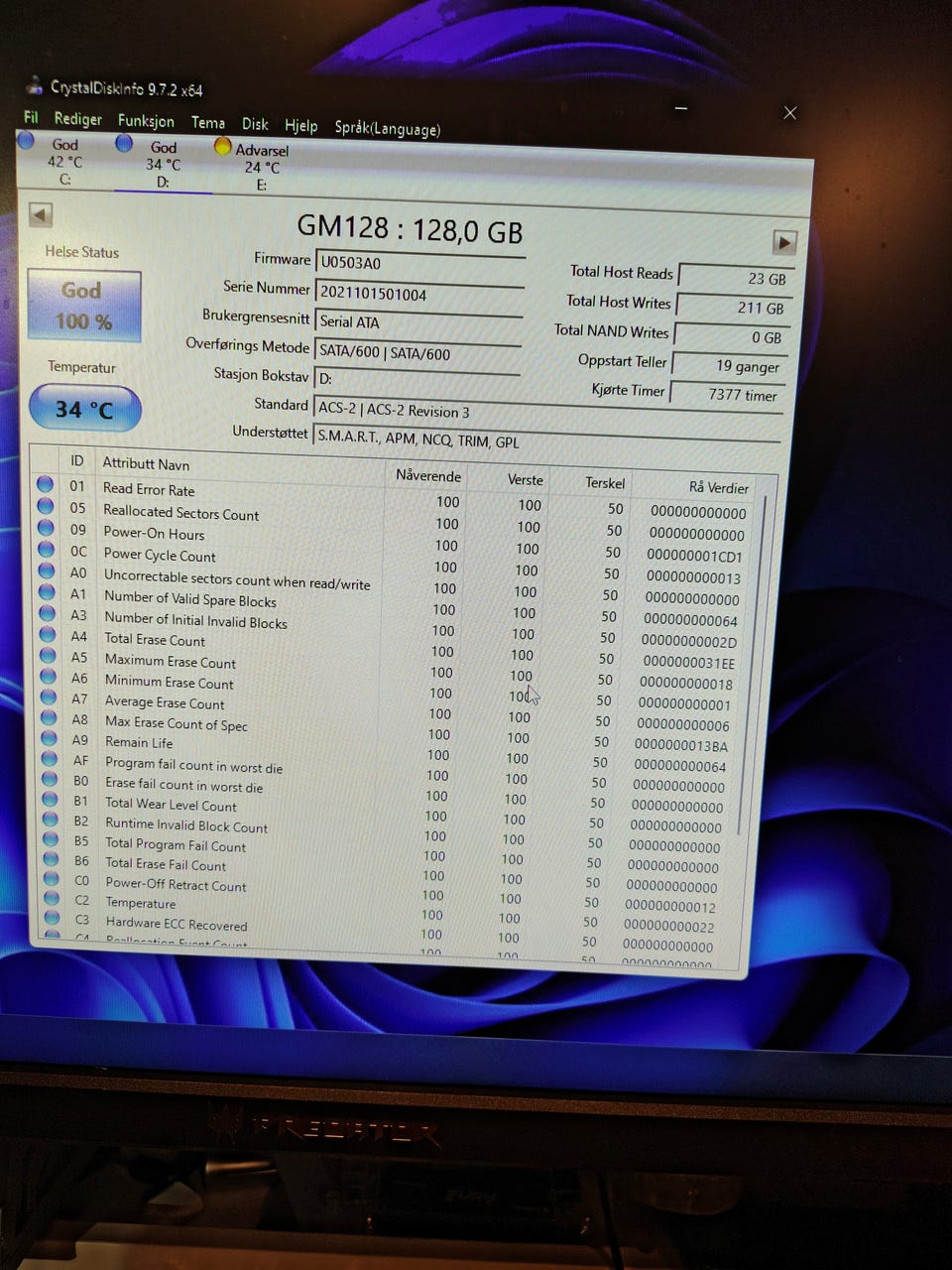The width and height of the screenshot is (952, 1270).
Task: Click Kjørte Timer value 7377 timer
Action: [x=727, y=394]
